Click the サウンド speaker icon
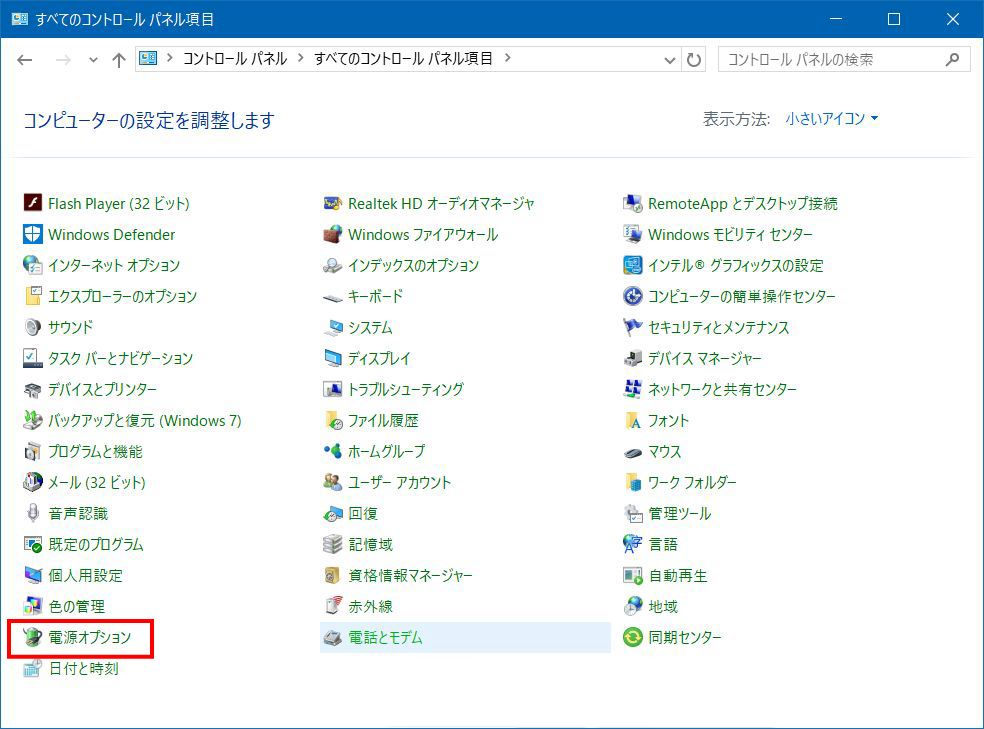This screenshot has width=984, height=729. coord(33,327)
